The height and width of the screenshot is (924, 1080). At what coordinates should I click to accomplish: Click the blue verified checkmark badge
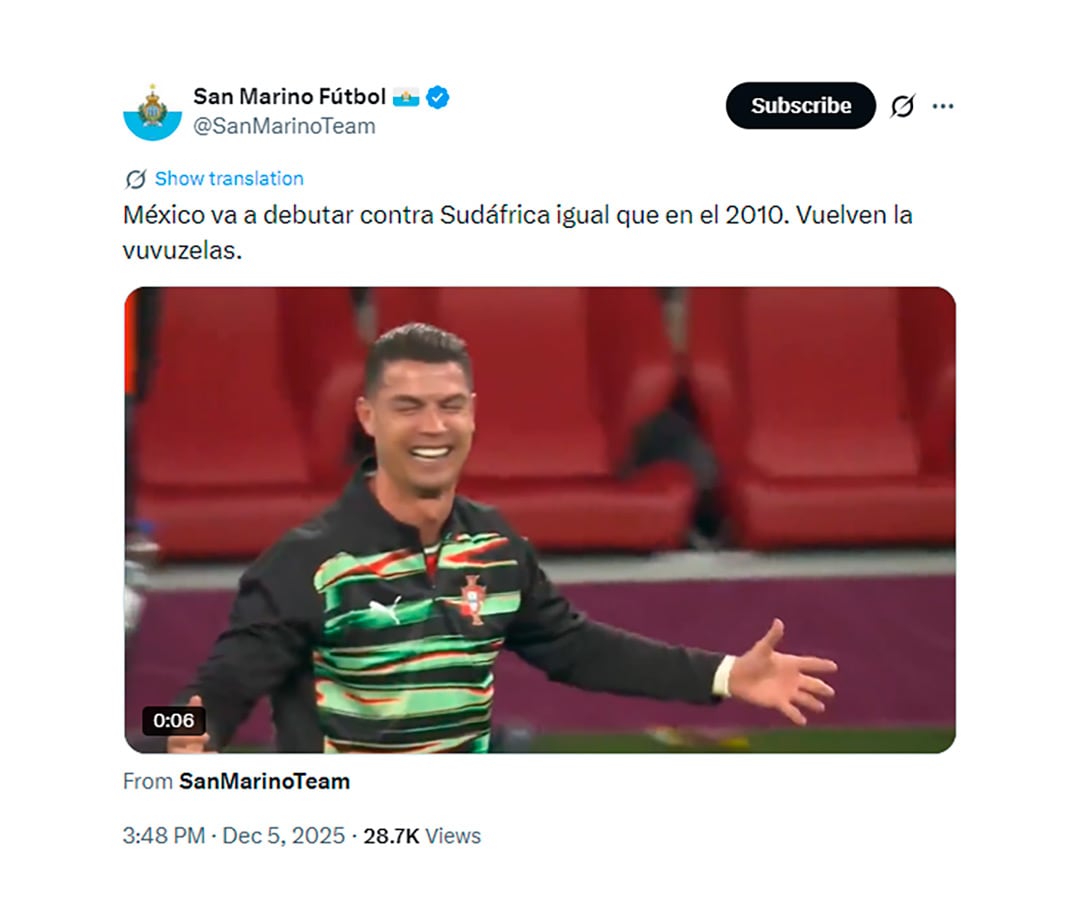click(x=437, y=97)
